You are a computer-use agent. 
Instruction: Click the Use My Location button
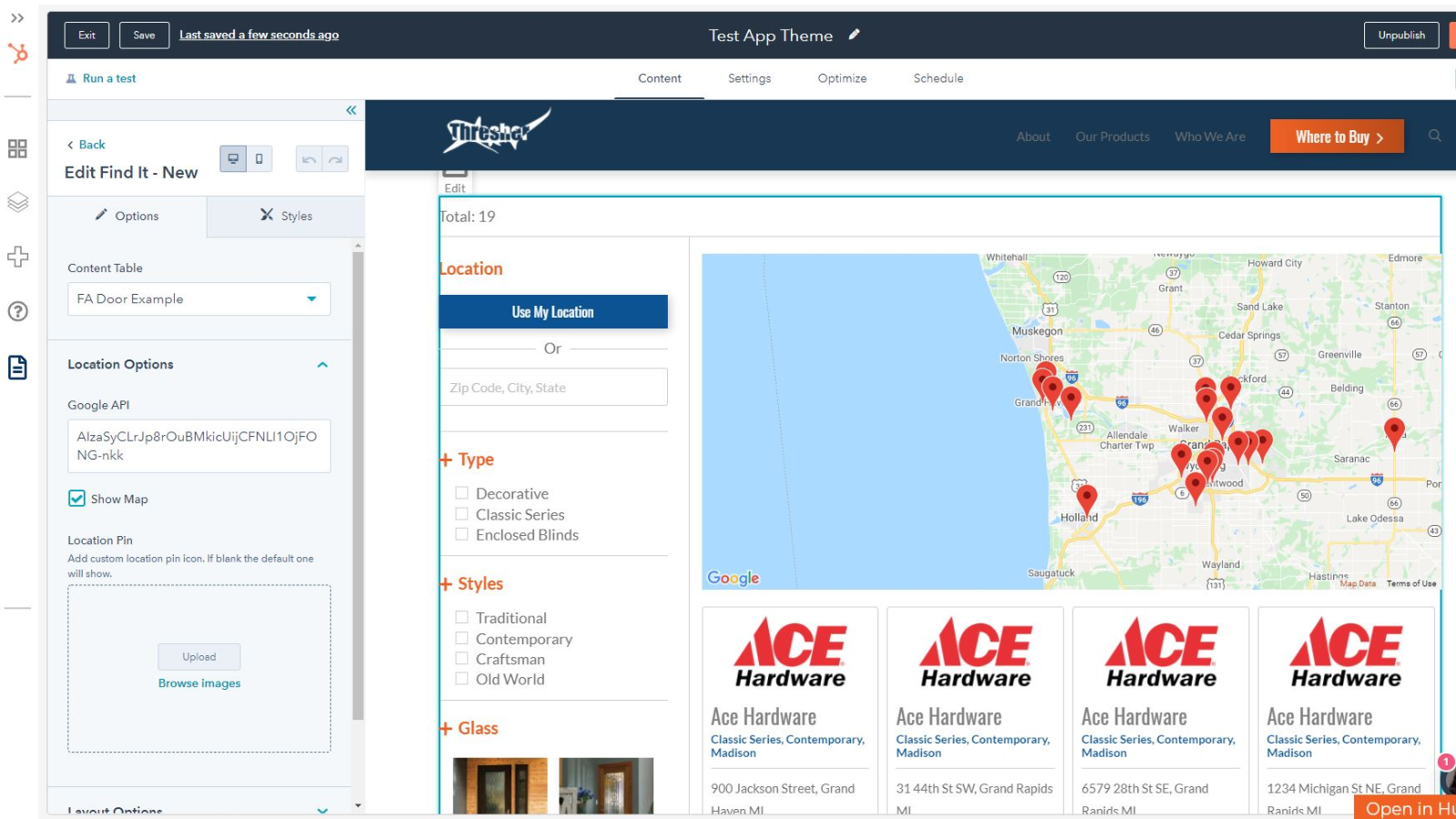[553, 311]
